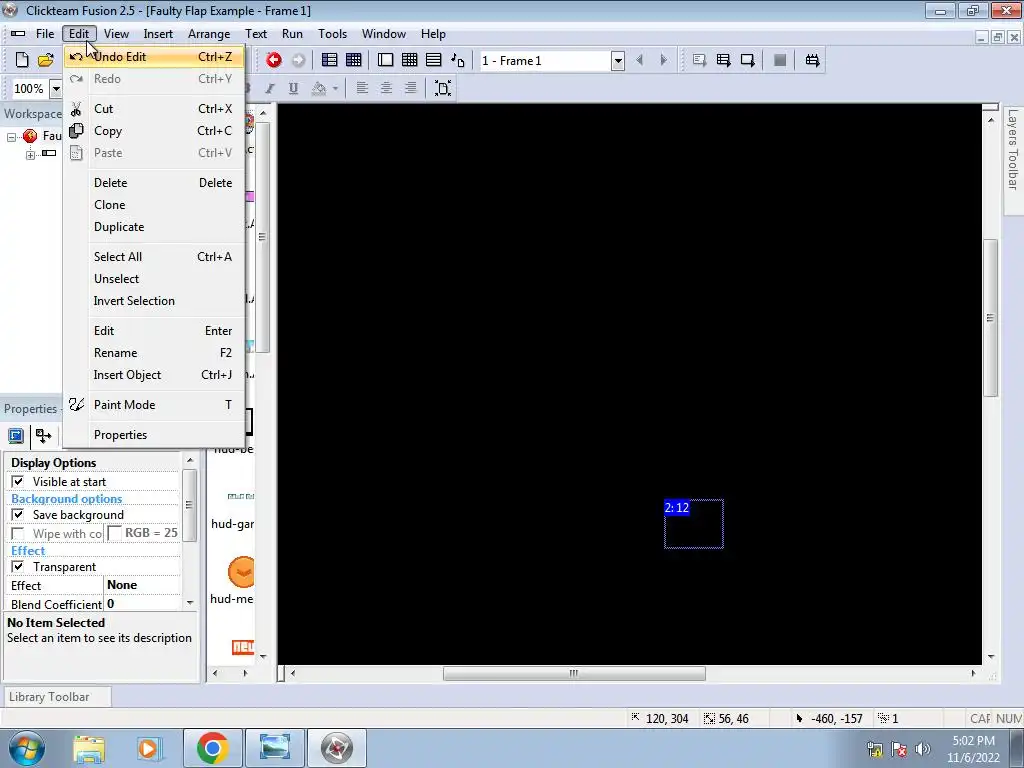
Task: Go to Previous Frame arrow
Action: tap(639, 60)
